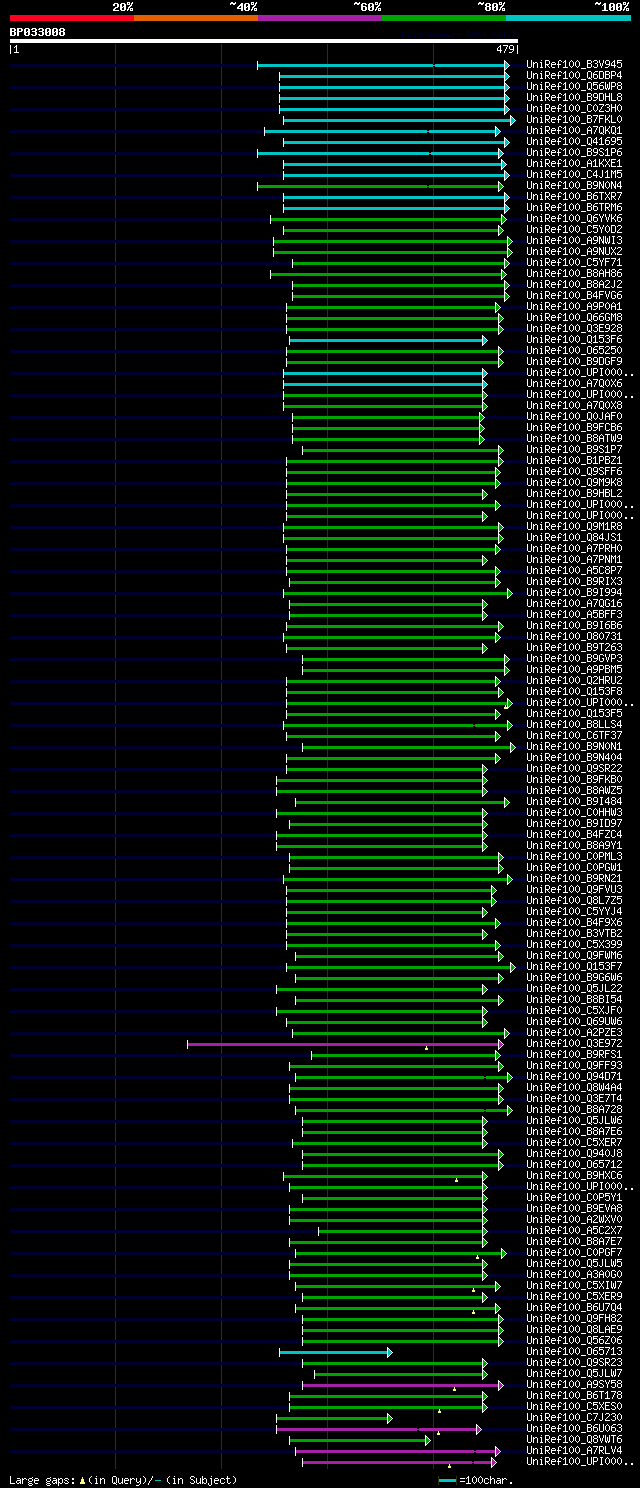
Task: Select the UniRef100_B9N0N1 label
Action: click(574, 747)
